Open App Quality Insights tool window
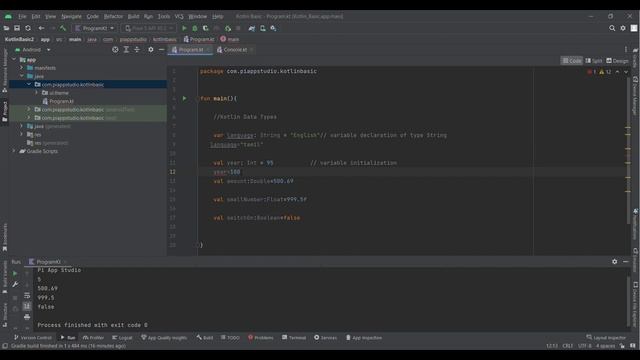Image resolution: width=640 pixels, height=360 pixels. 164,338
